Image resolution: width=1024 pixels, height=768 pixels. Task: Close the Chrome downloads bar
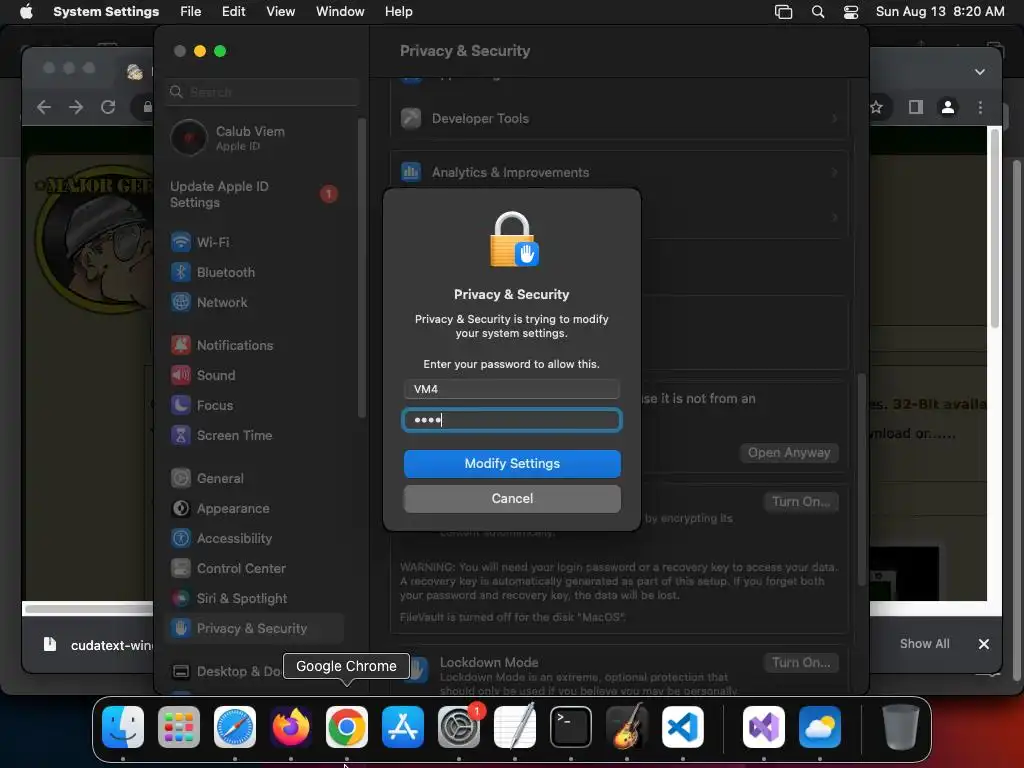click(x=984, y=644)
